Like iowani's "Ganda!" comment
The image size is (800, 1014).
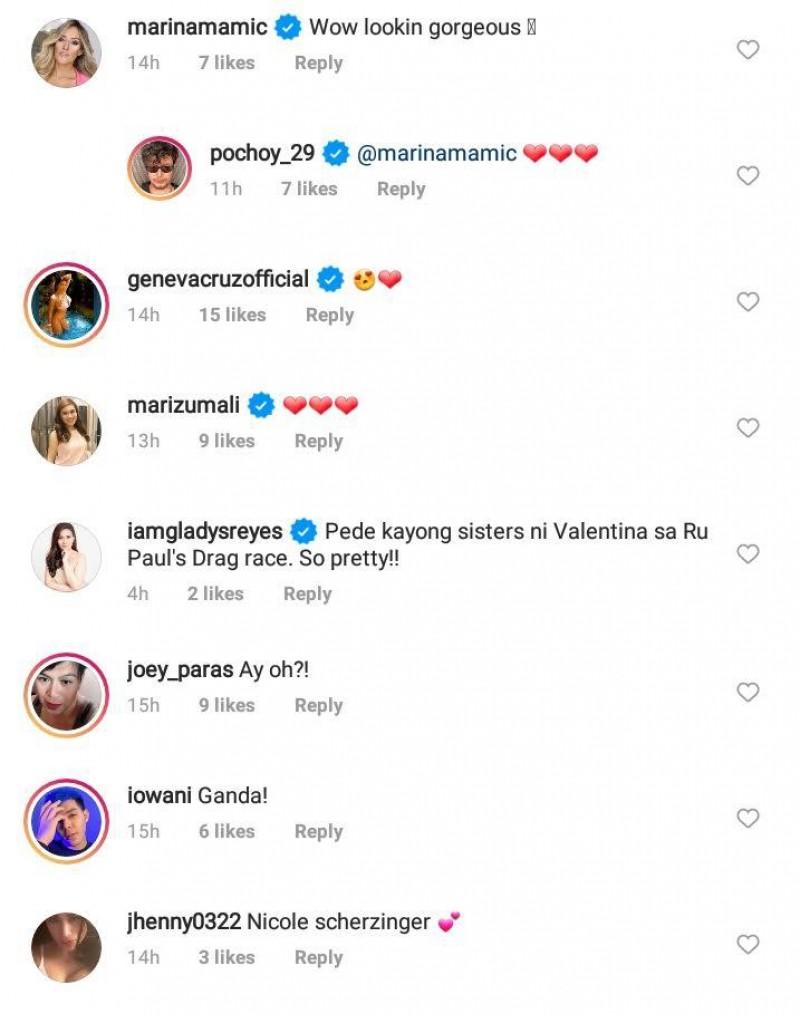point(748,818)
